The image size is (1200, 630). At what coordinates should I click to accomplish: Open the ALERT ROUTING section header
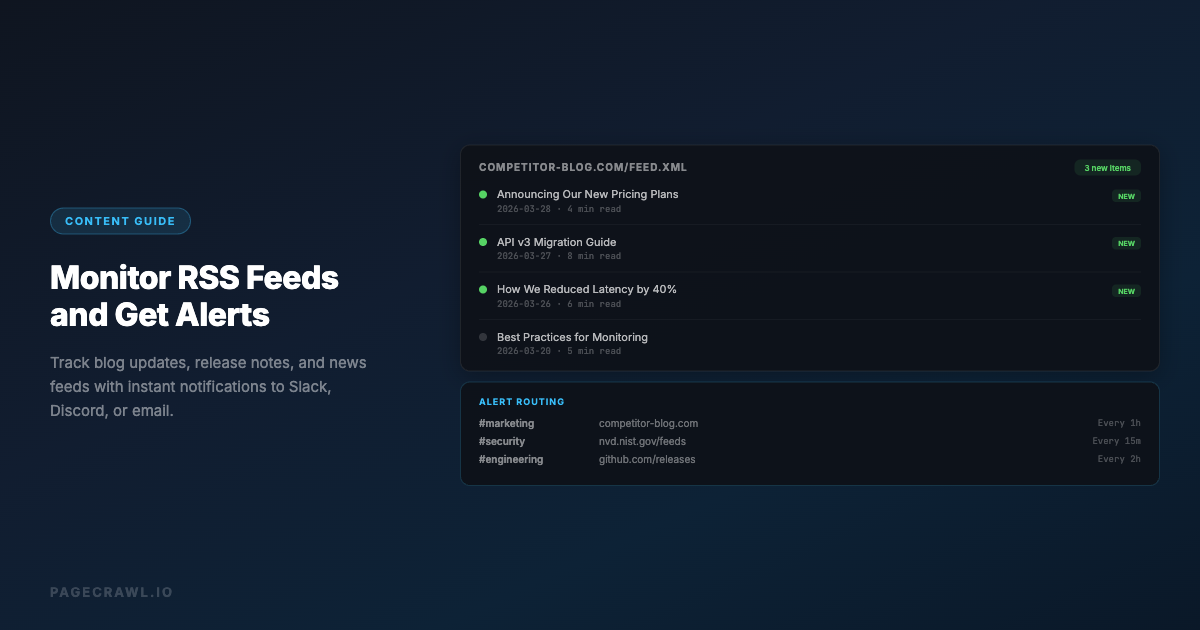point(520,401)
